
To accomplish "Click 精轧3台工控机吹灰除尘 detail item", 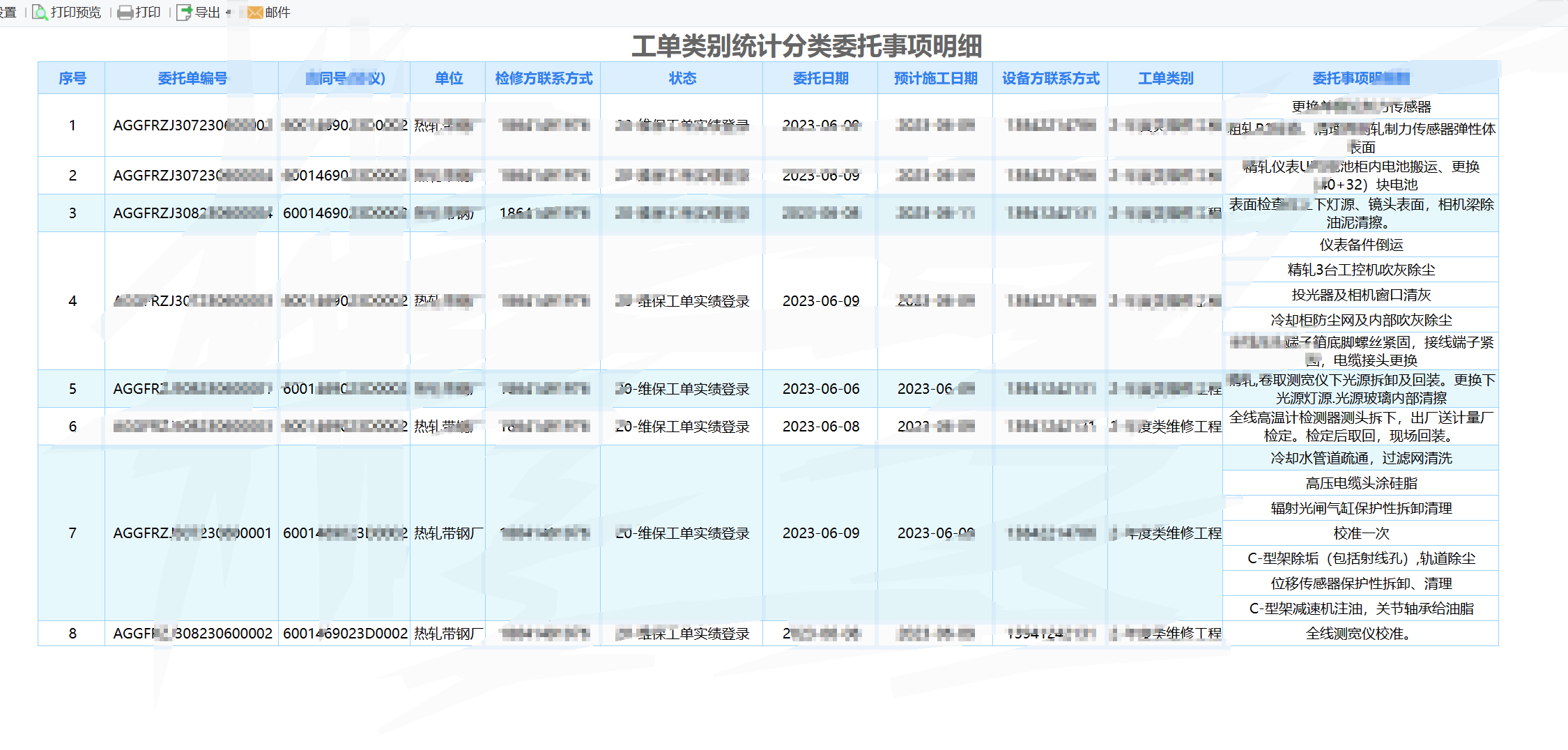I will click(x=1361, y=270).
